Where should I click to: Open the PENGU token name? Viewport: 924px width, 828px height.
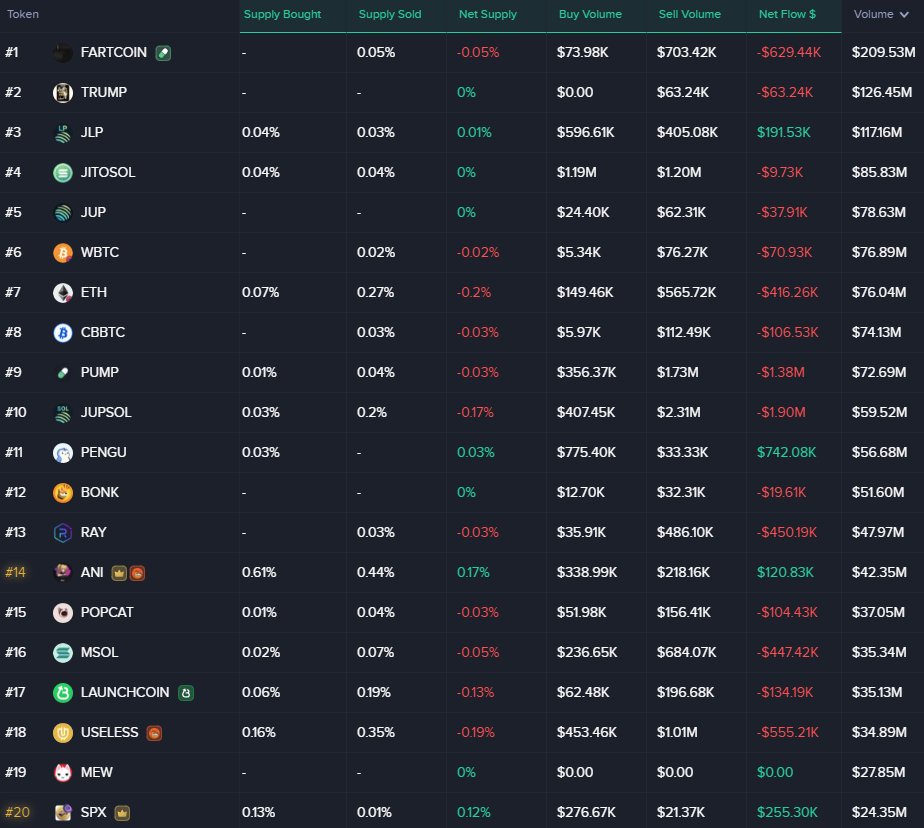coord(103,453)
